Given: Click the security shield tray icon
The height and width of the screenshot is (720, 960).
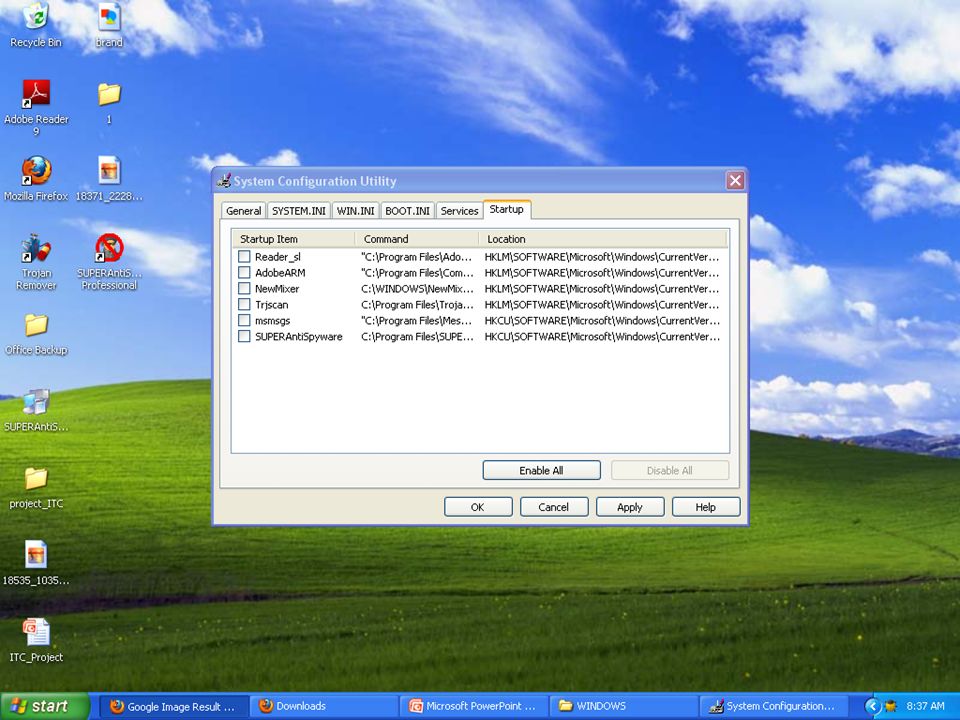Looking at the screenshot, I should [890, 706].
